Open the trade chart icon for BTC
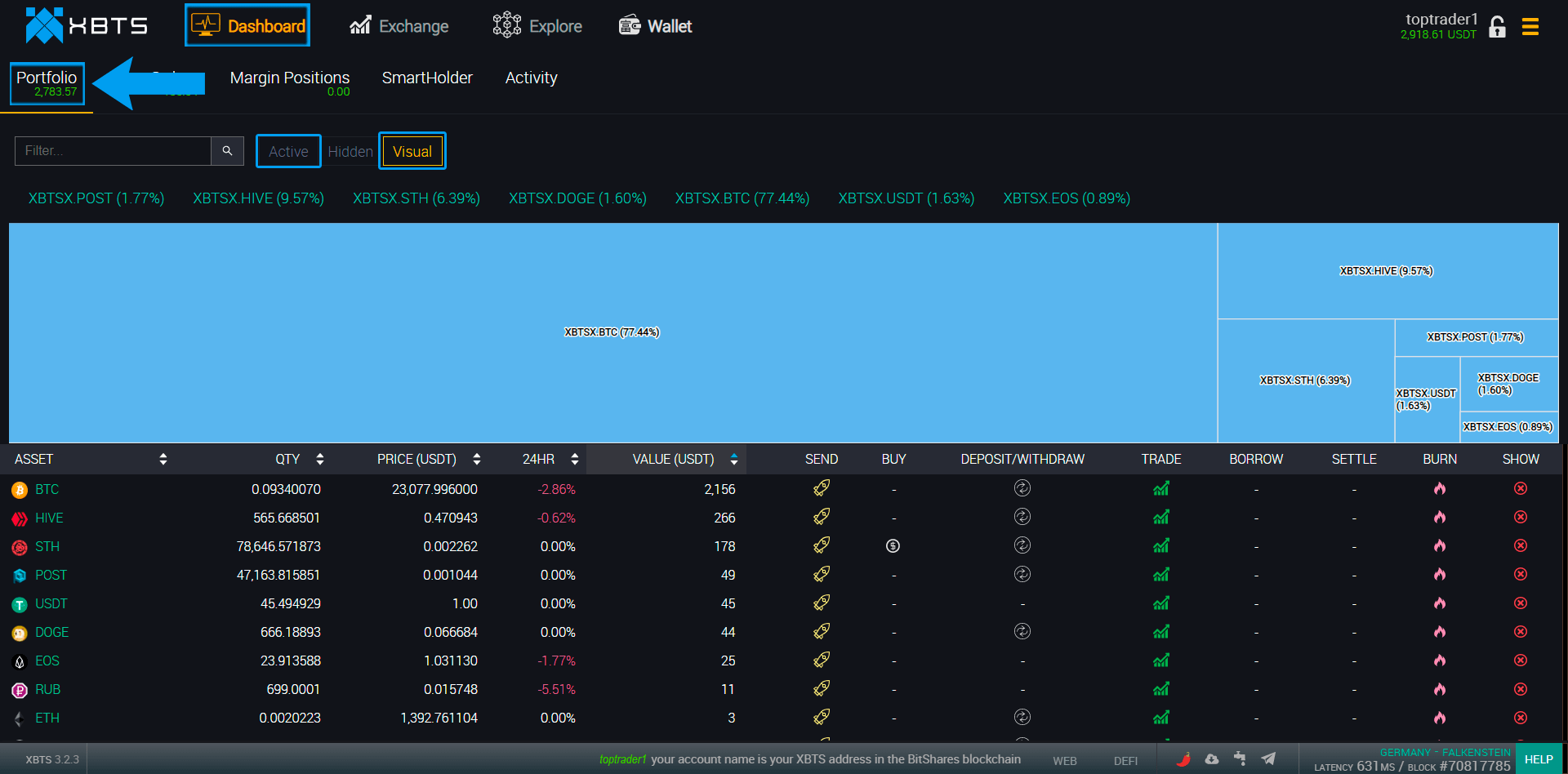This screenshot has width=1568, height=774. click(x=1161, y=488)
